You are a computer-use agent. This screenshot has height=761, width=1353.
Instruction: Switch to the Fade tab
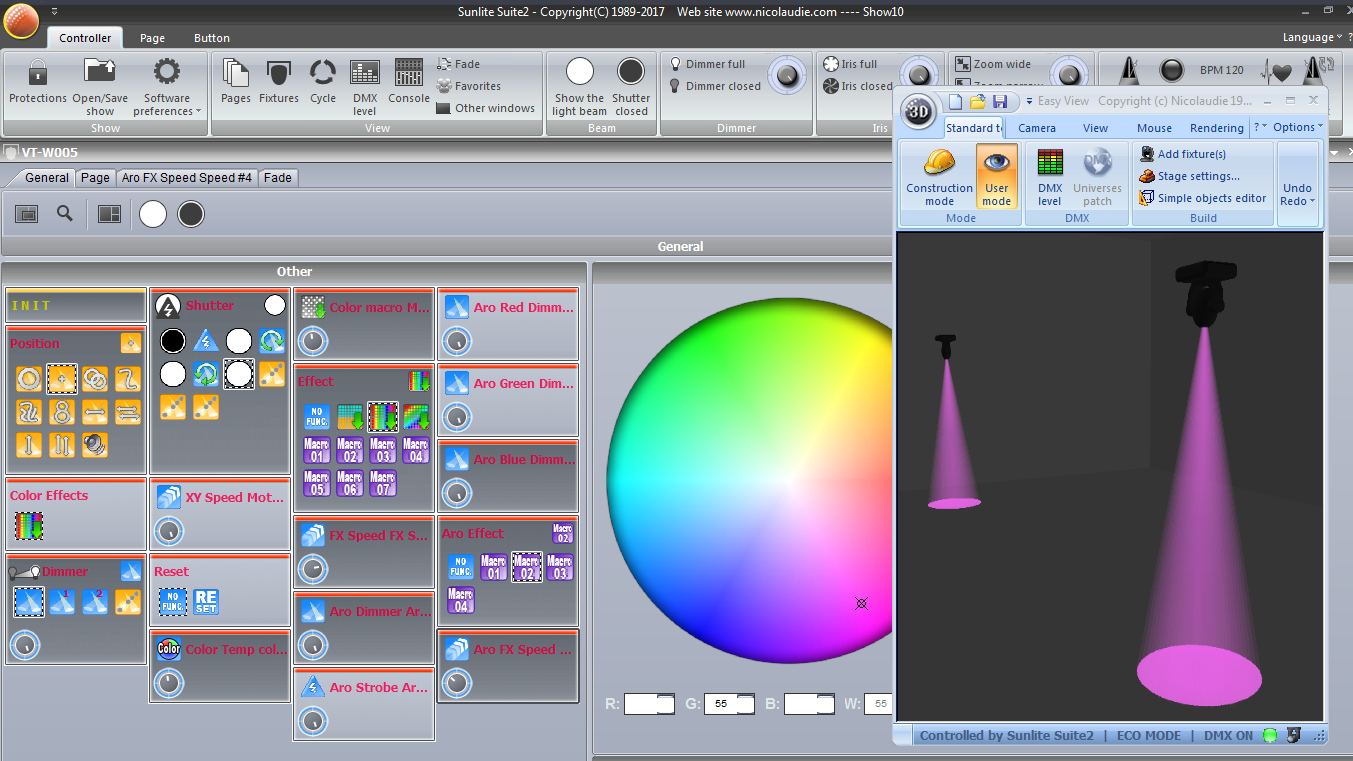coord(278,178)
